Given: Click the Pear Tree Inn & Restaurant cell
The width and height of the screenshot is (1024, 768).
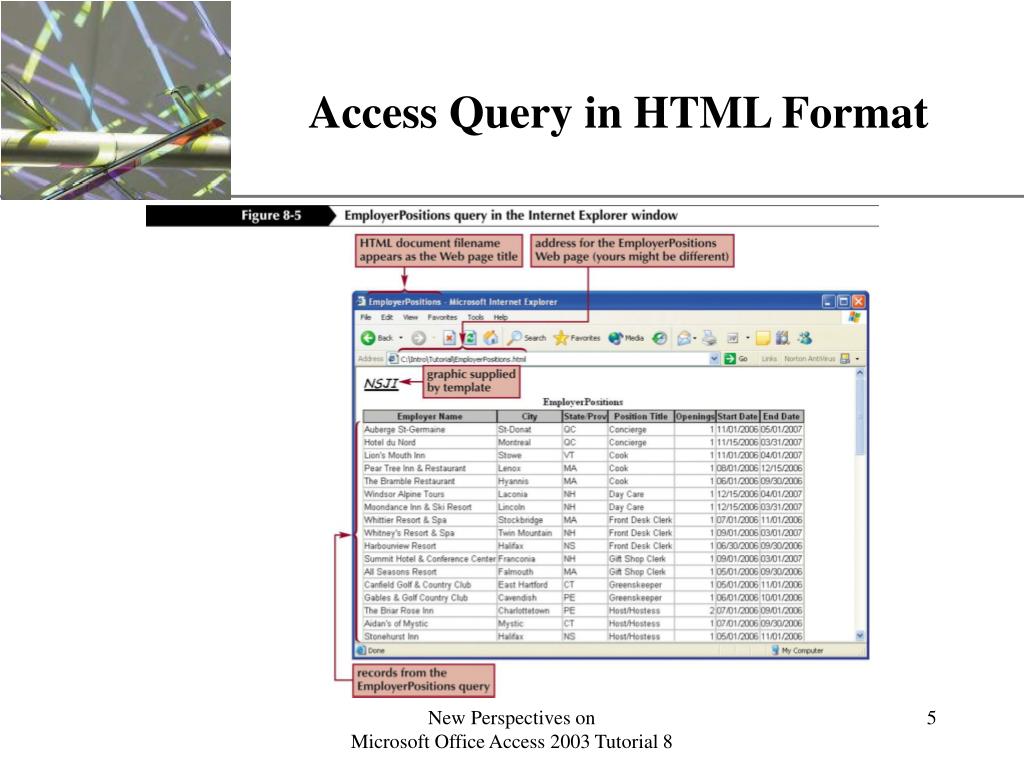Looking at the screenshot, I should tap(430, 468).
